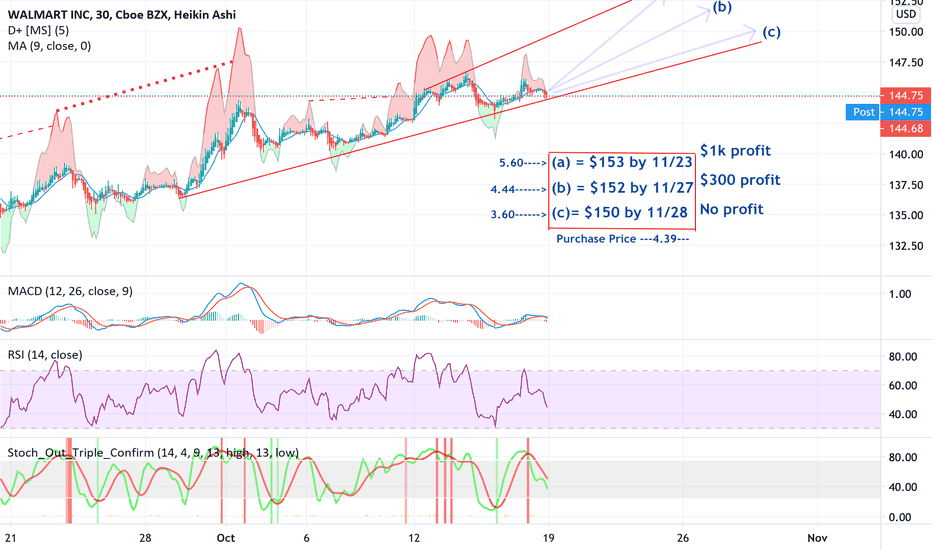Click the RSI 80.00 scale value

tap(903, 357)
